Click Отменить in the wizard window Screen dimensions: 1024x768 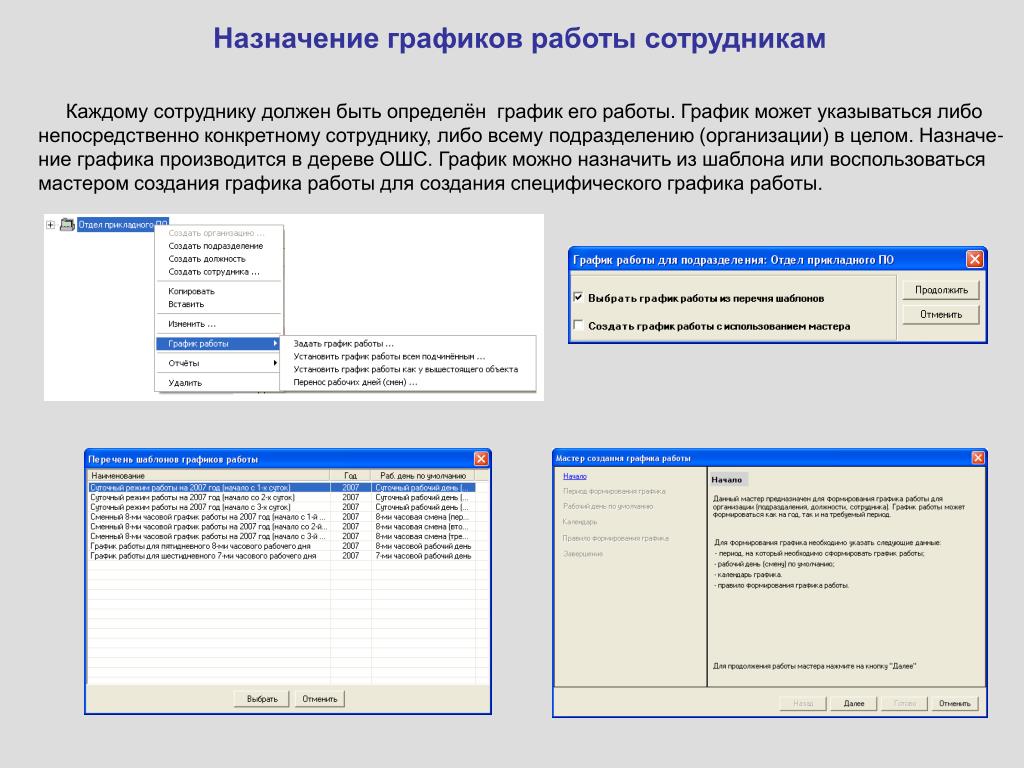(955, 703)
